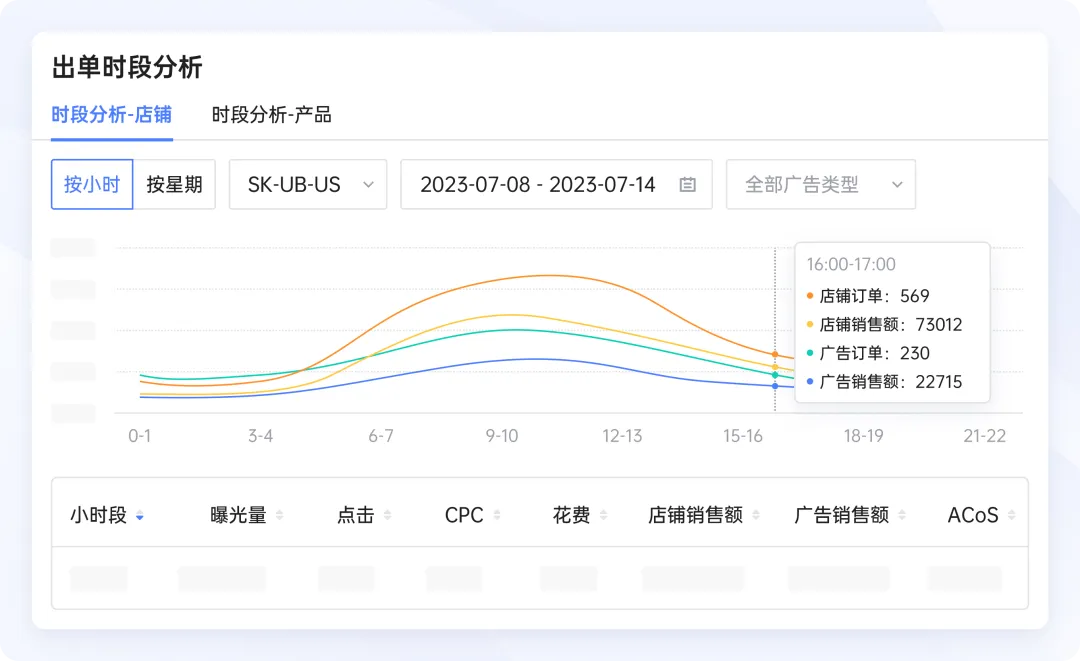The height and width of the screenshot is (661, 1080).
Task: Click the 6-7 x-axis label
Action: 381,436
